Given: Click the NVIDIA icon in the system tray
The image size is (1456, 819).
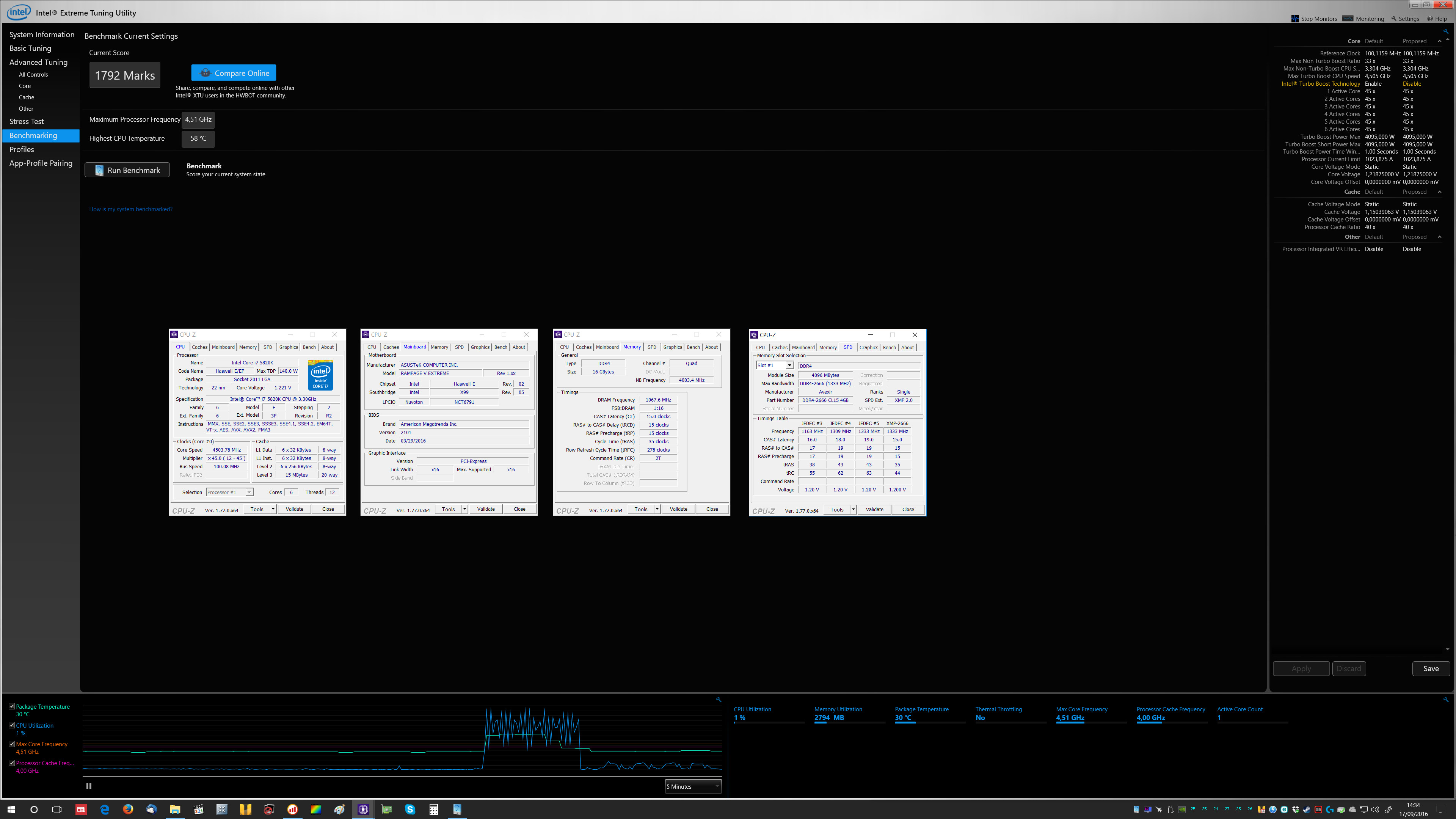Looking at the screenshot, I should pyautogui.click(x=1181, y=810).
